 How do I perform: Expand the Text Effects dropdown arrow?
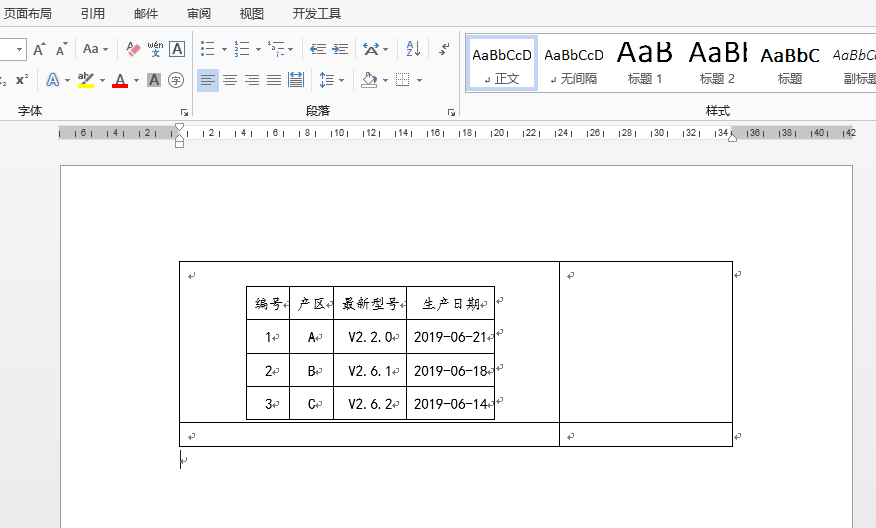pyautogui.click(x=67, y=80)
